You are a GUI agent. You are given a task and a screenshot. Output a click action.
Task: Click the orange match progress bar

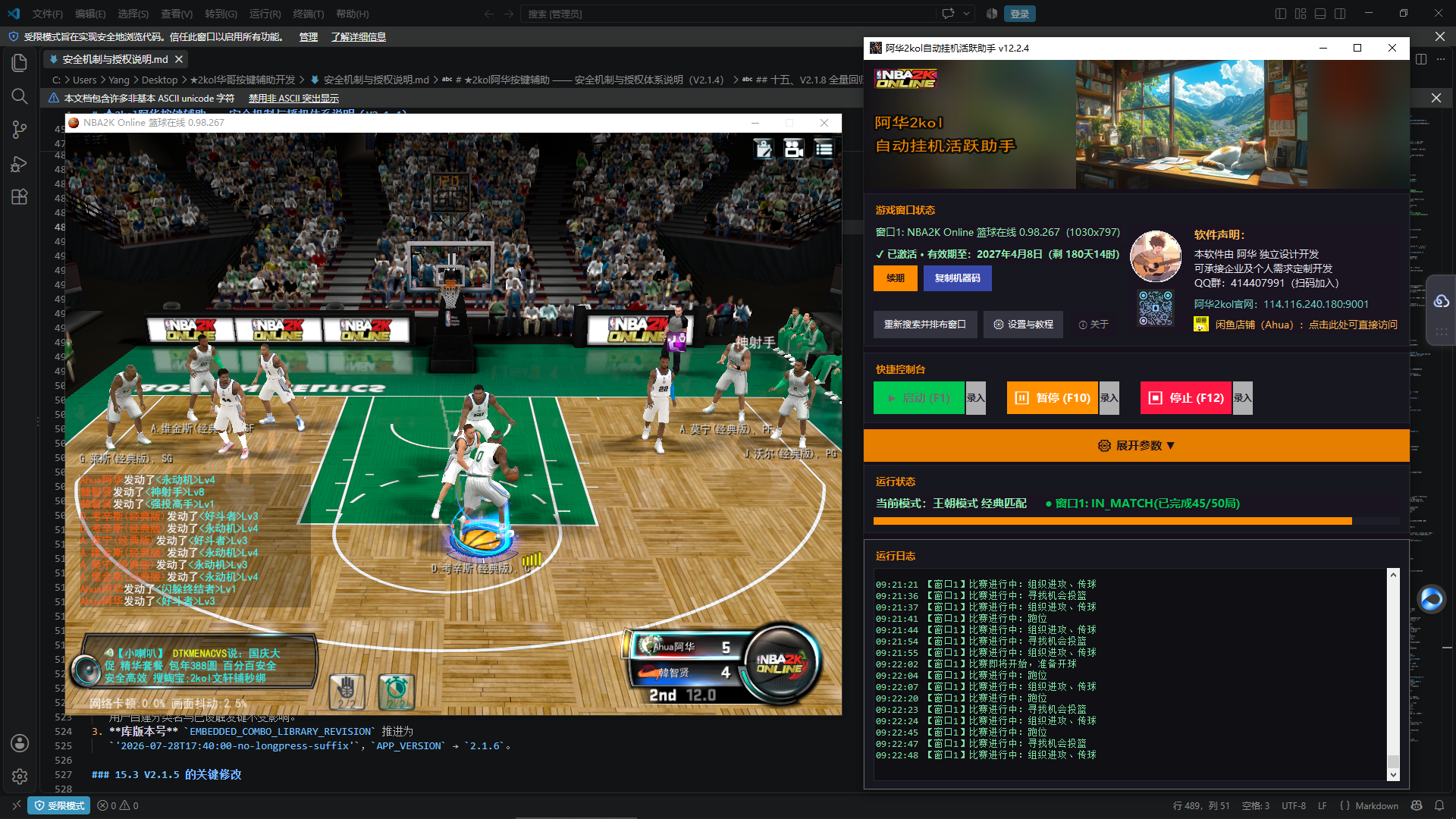1112,521
